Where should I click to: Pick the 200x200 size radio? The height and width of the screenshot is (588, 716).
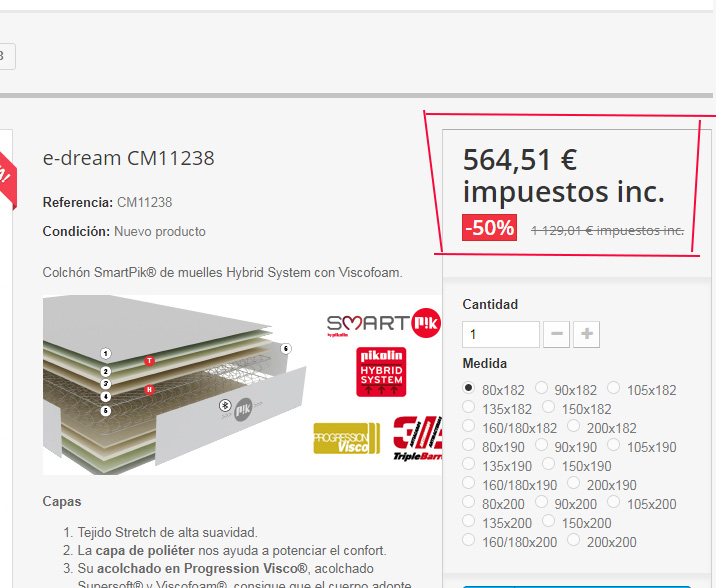point(574,539)
